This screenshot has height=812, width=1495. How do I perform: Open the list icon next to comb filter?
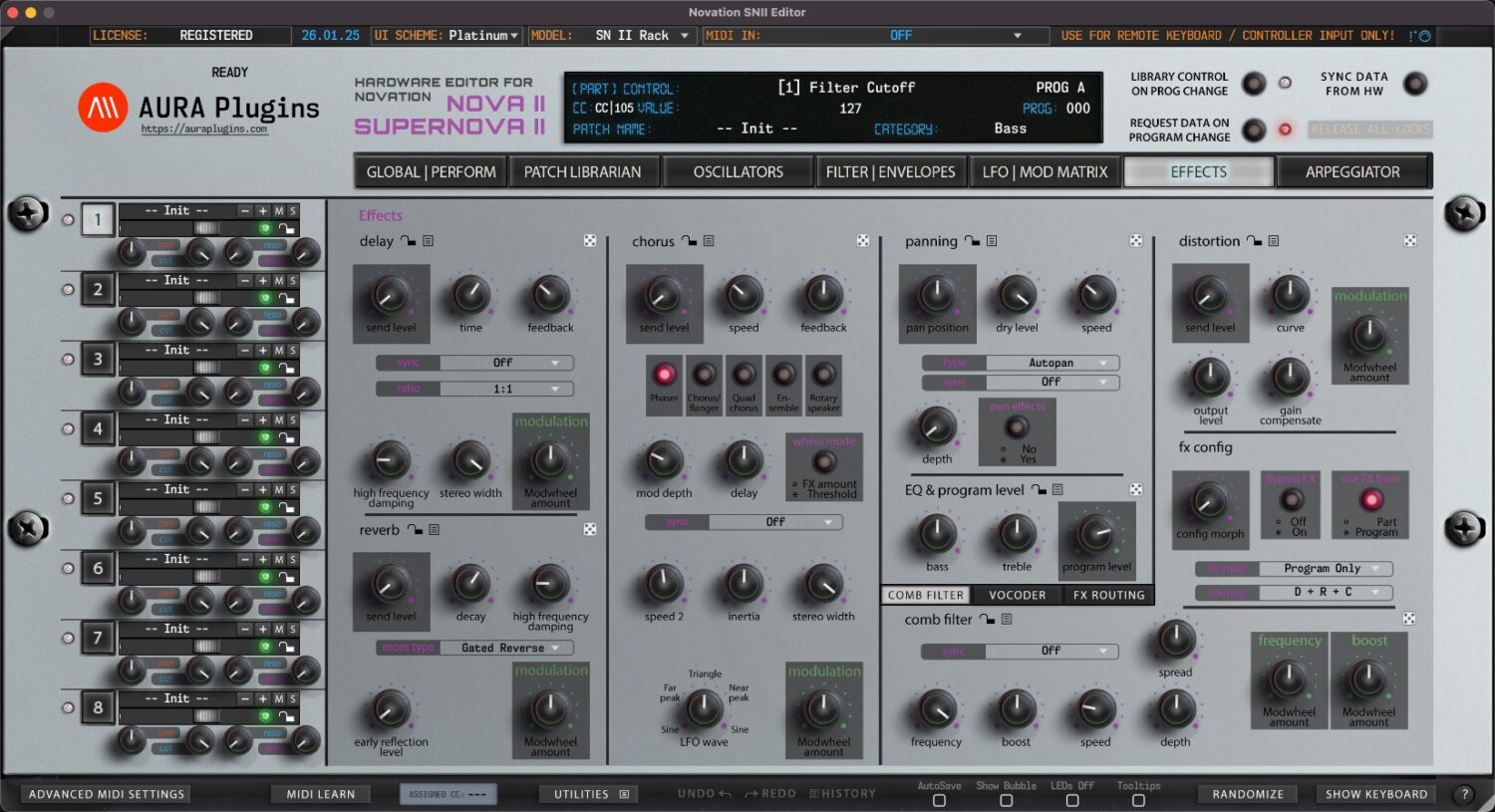[1007, 619]
